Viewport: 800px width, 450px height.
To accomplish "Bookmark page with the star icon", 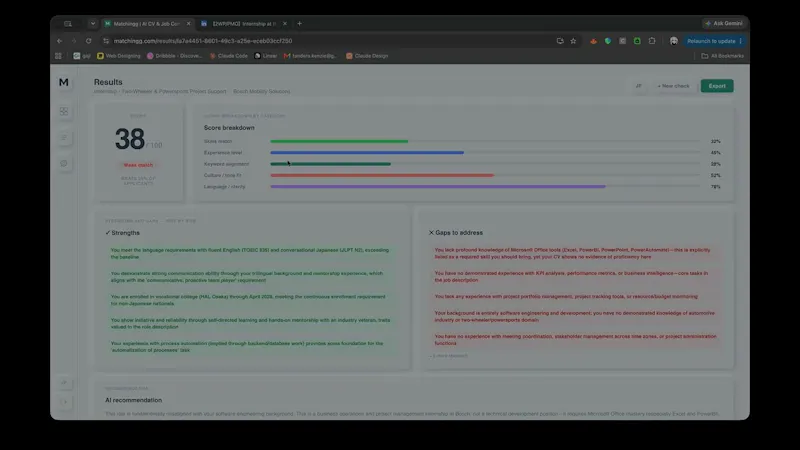I will (573, 41).
